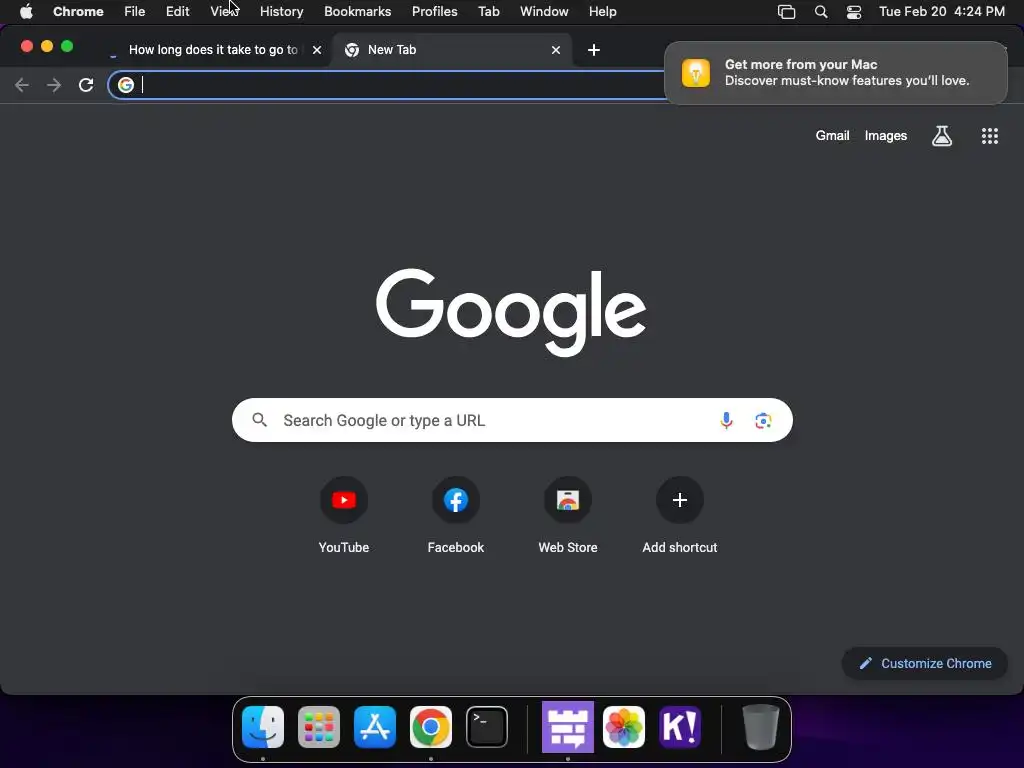Close the 'How long does it take' tab
Image resolution: width=1024 pixels, height=768 pixels.
click(x=317, y=50)
